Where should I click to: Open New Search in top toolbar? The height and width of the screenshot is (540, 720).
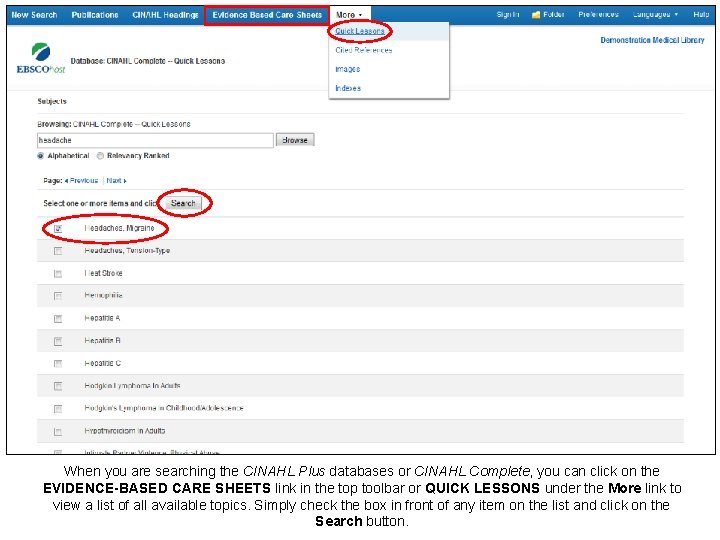[x=34, y=15]
